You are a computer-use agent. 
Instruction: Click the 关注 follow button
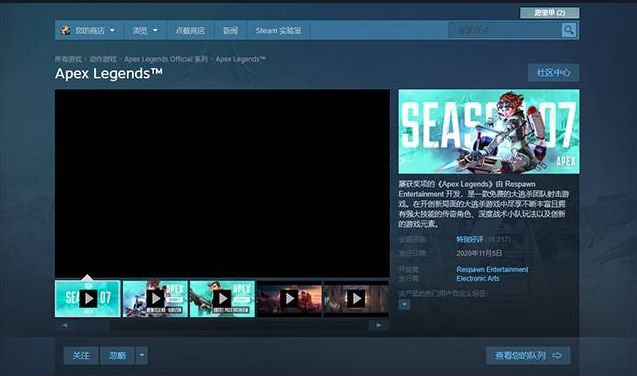(x=81, y=355)
